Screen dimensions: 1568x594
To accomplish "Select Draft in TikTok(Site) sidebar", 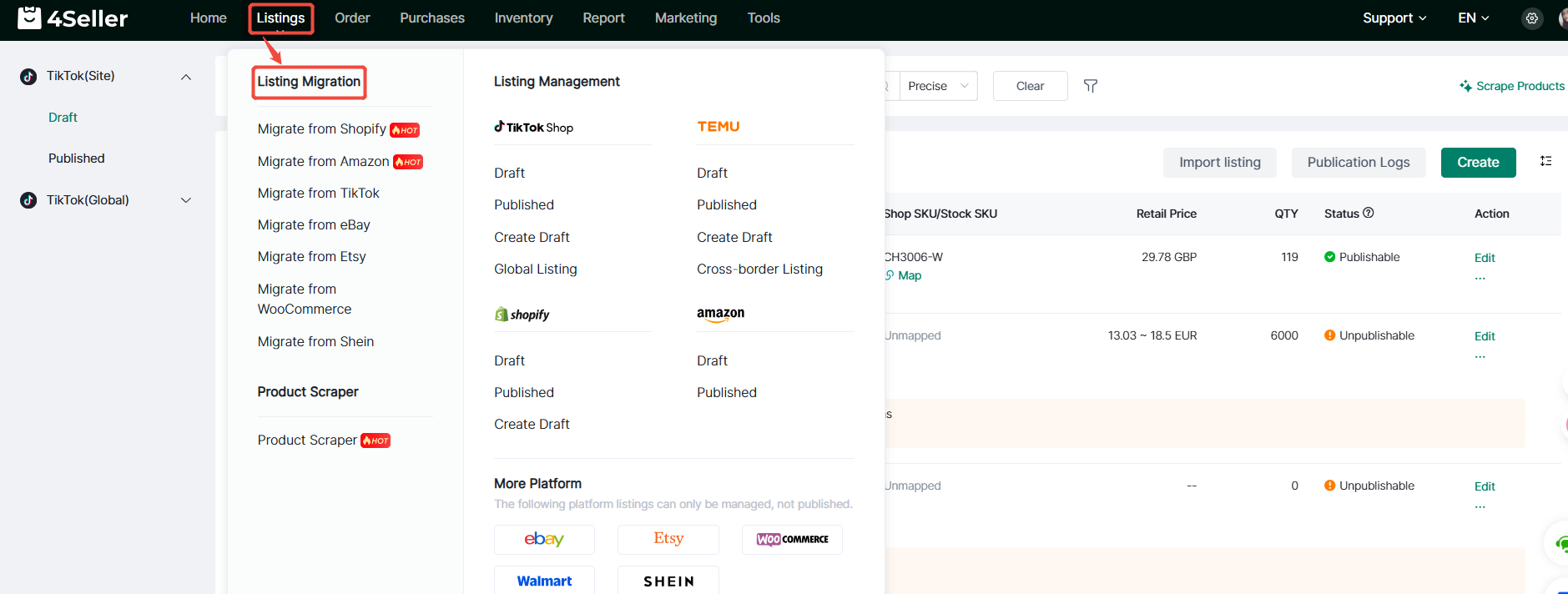I will tap(63, 118).
